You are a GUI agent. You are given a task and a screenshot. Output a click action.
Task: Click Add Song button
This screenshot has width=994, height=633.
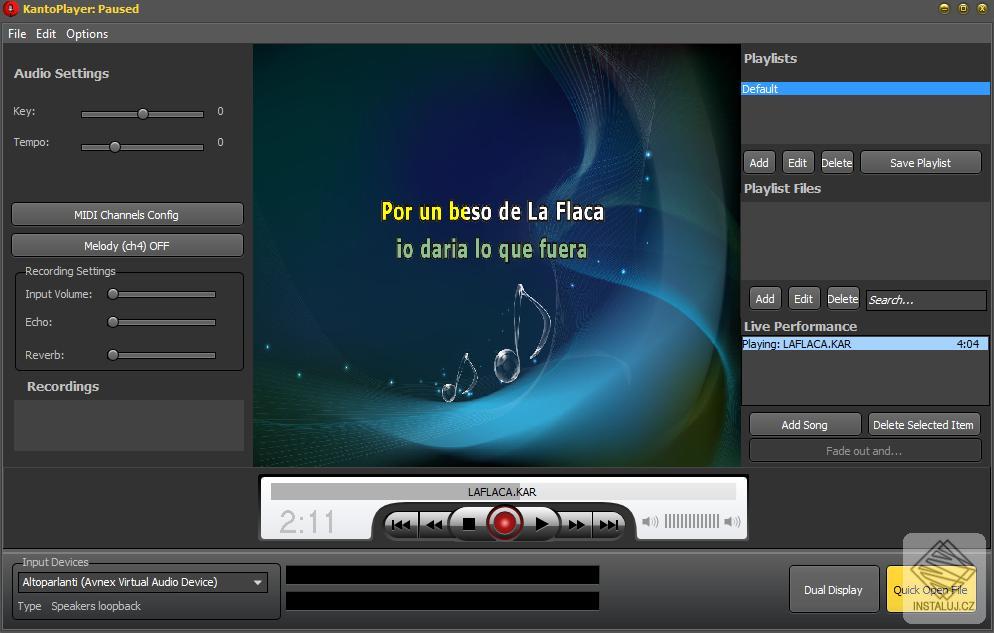[x=804, y=425]
